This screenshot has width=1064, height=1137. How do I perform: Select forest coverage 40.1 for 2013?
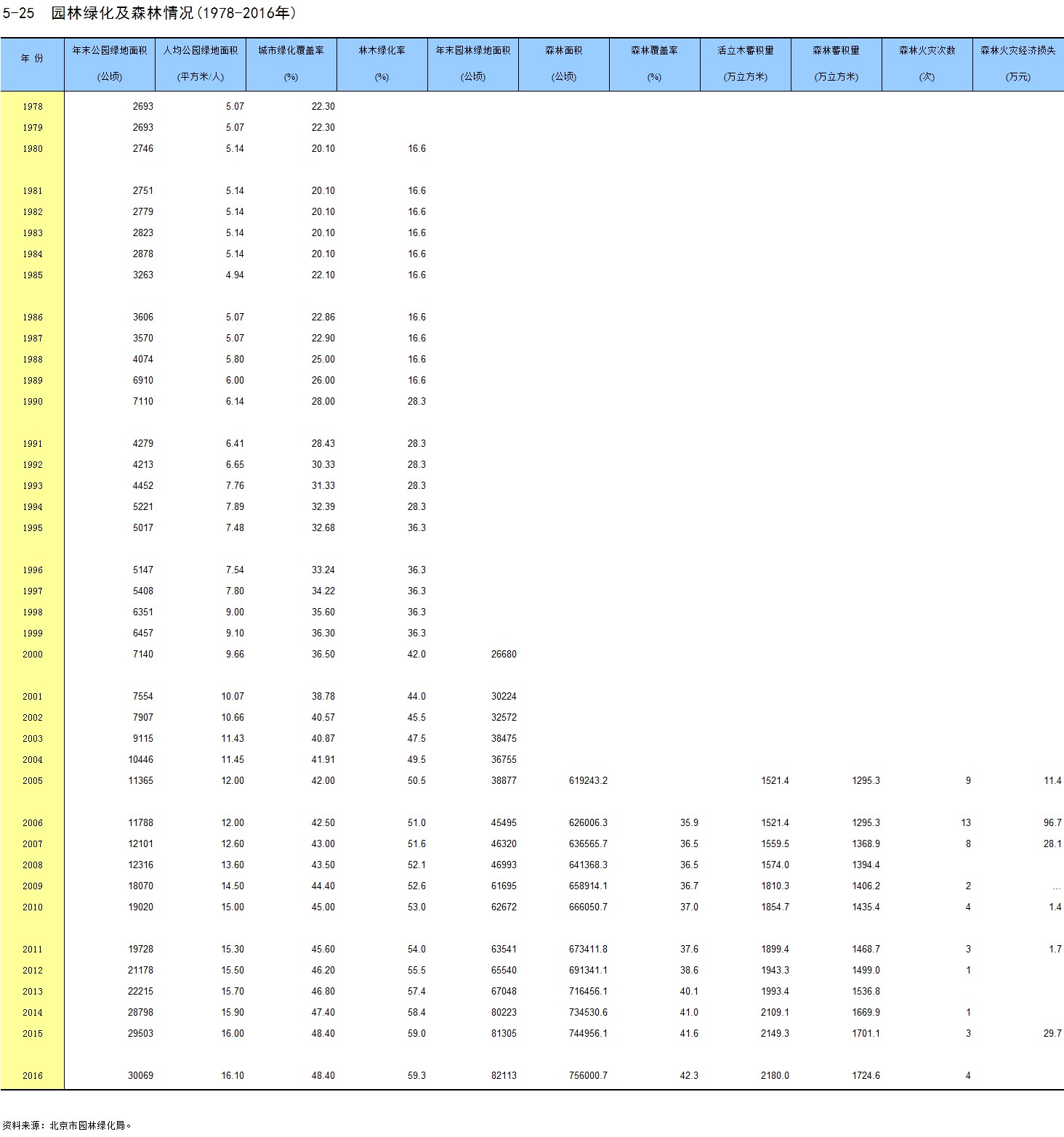click(689, 991)
